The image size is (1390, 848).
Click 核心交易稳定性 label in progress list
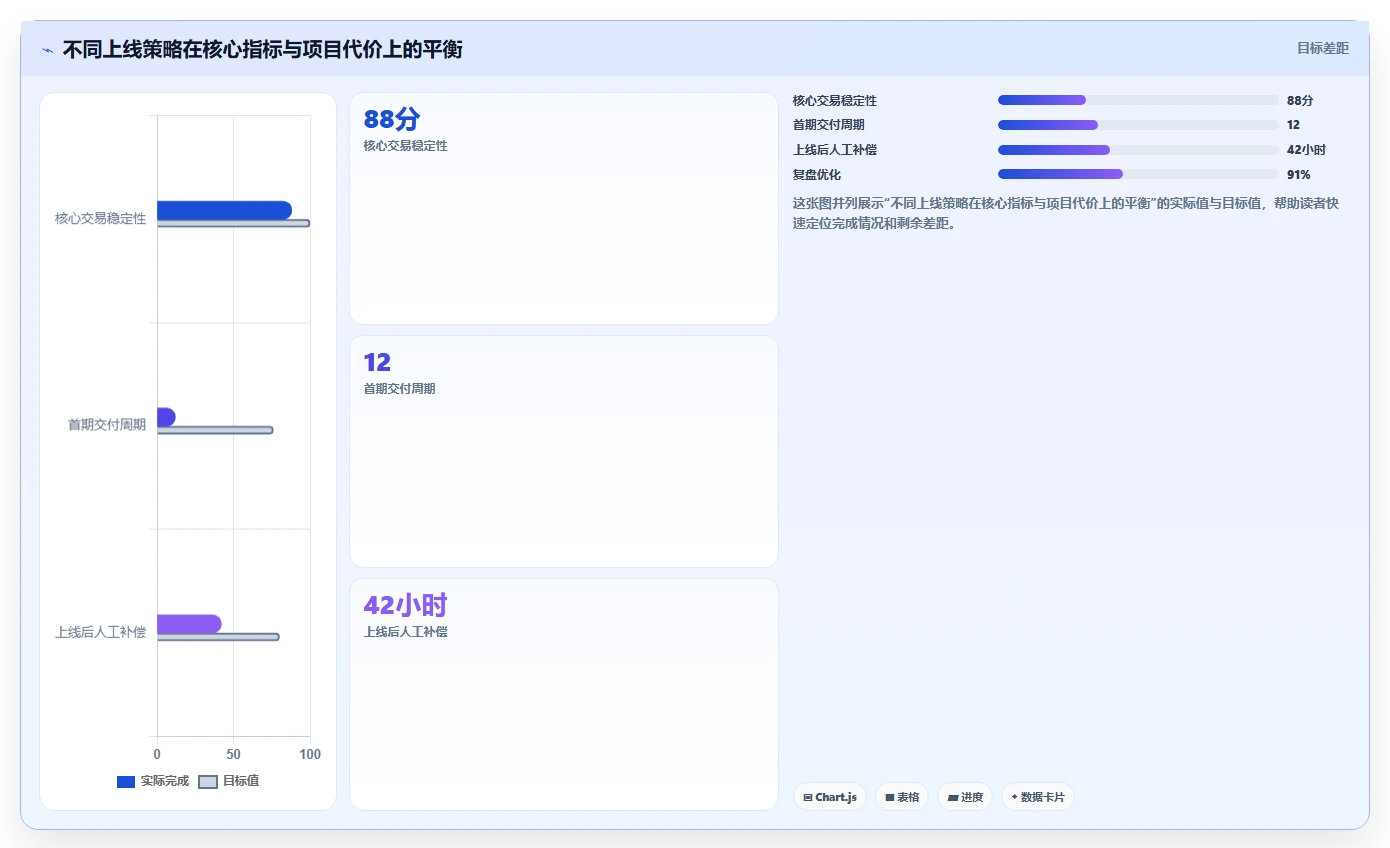click(x=835, y=100)
